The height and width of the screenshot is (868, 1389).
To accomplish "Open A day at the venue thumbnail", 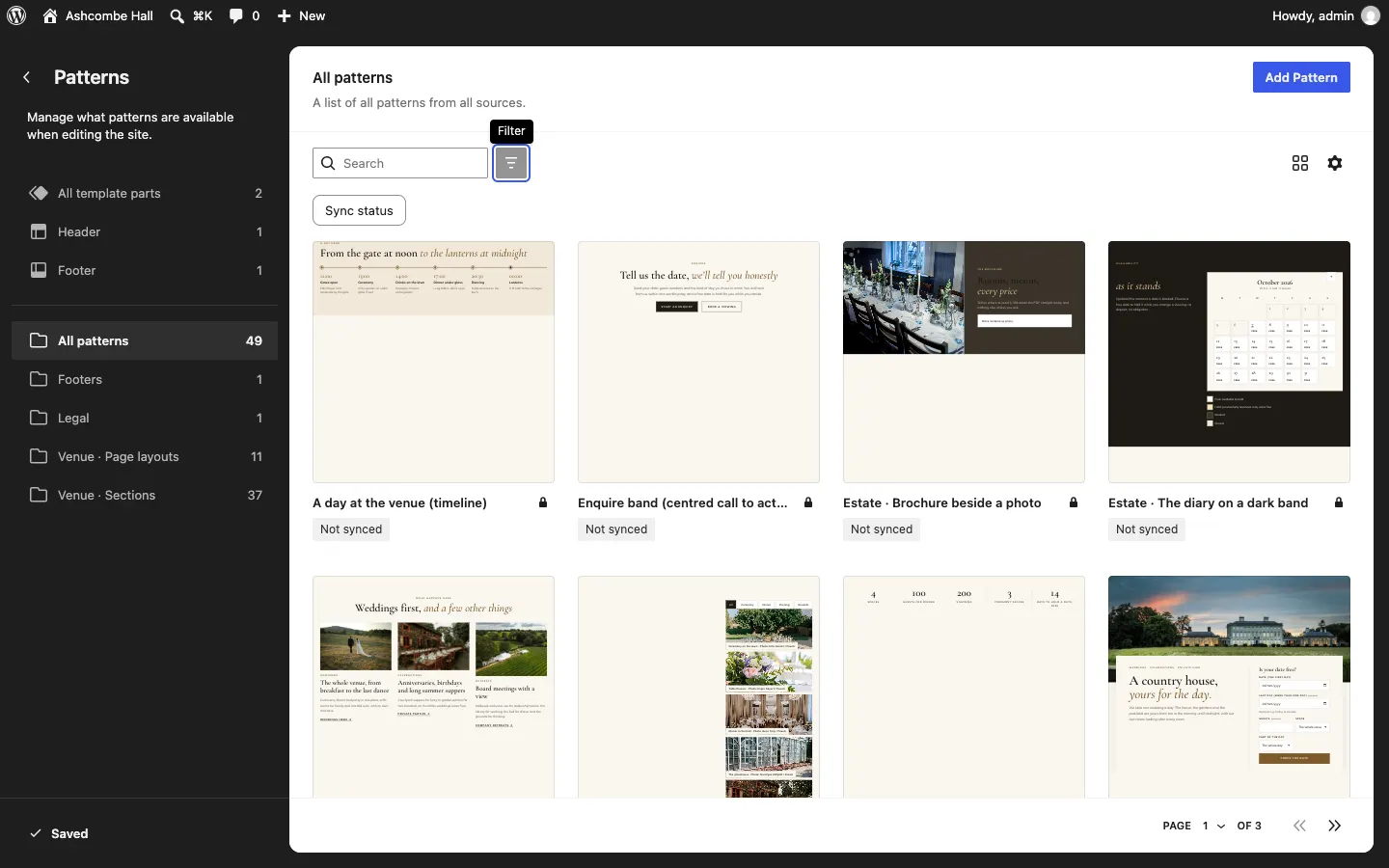I will click(433, 362).
